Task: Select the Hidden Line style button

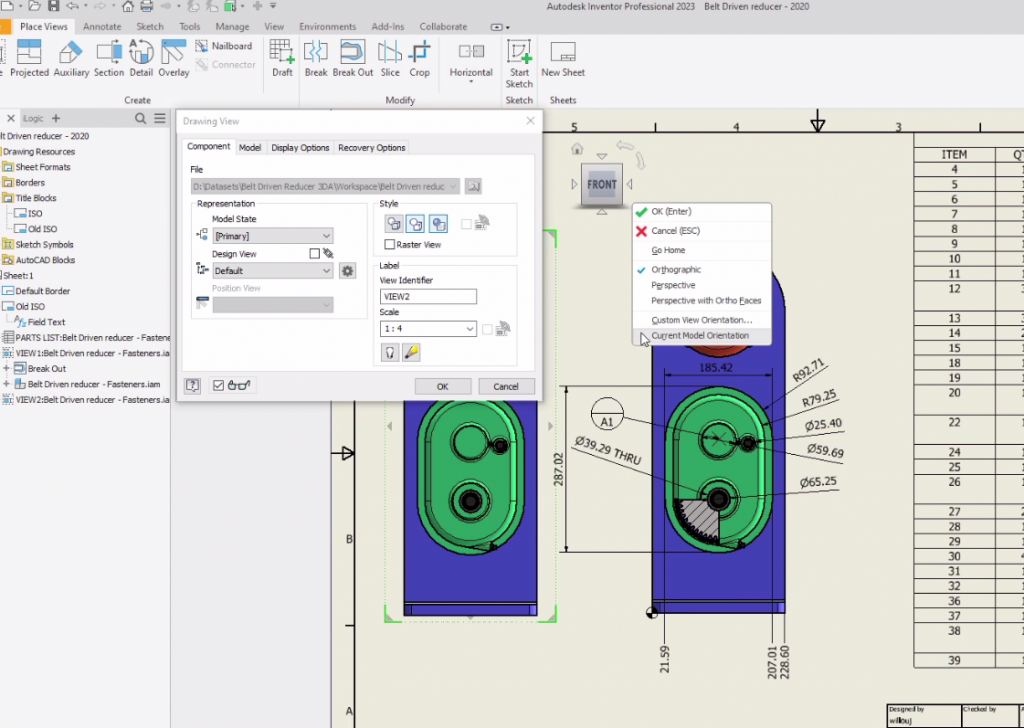Action: pos(394,224)
